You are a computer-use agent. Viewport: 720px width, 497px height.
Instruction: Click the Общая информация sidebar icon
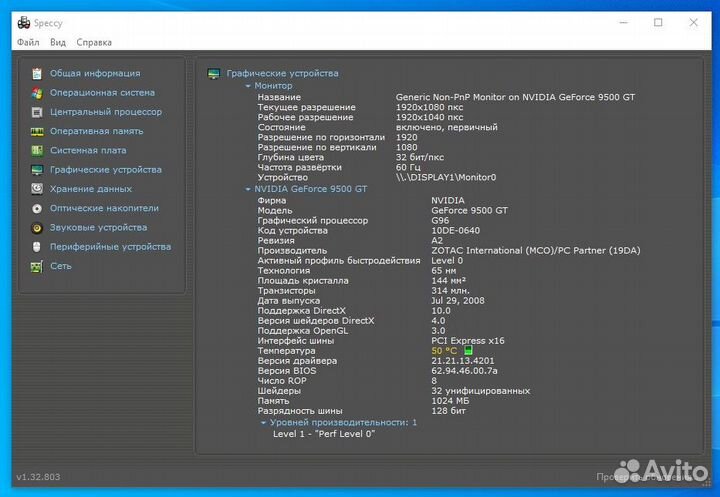37,73
